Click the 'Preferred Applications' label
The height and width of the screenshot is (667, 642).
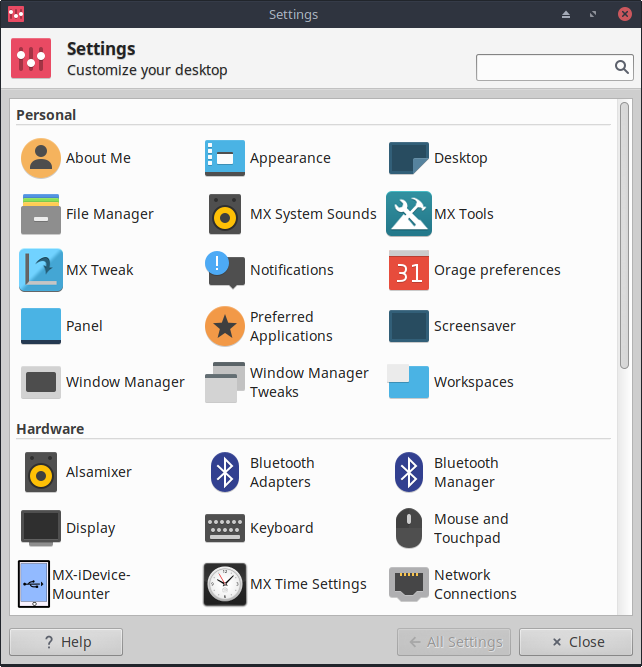(x=291, y=326)
